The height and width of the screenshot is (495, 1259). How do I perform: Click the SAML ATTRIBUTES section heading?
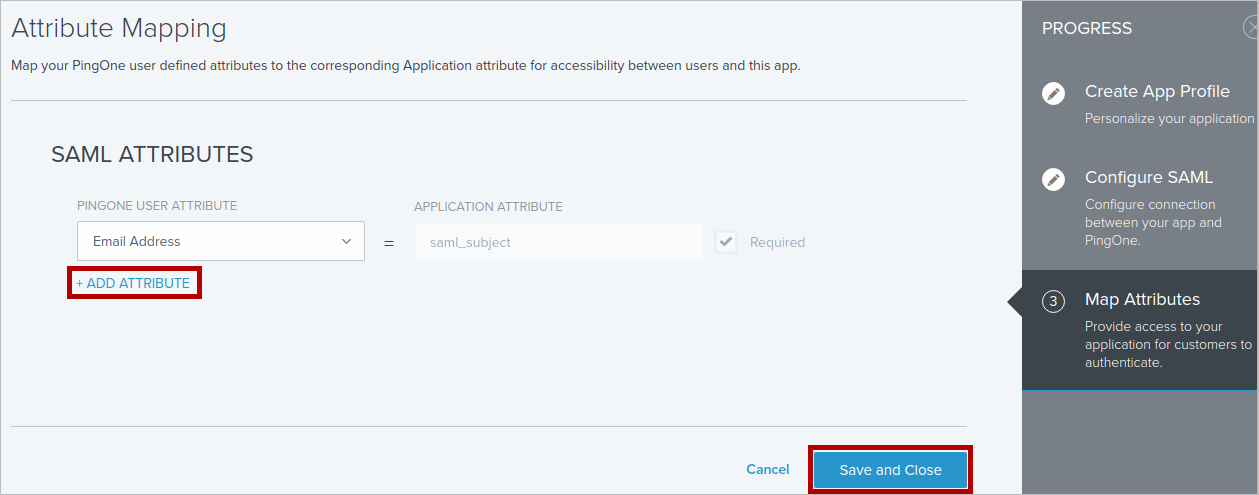click(x=152, y=154)
